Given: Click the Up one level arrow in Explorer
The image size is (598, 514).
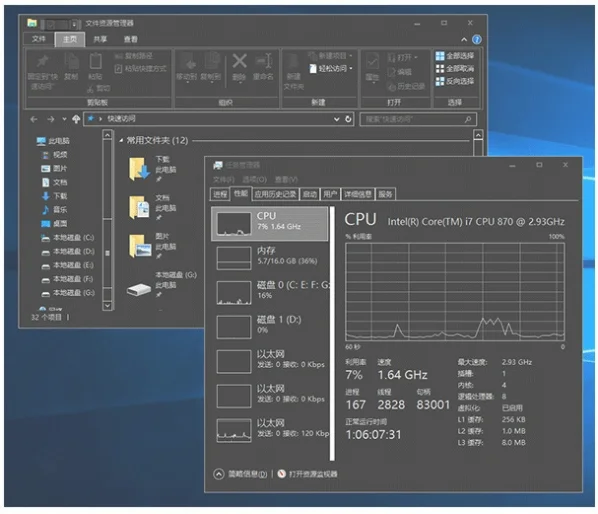Looking at the screenshot, I should tap(76, 119).
